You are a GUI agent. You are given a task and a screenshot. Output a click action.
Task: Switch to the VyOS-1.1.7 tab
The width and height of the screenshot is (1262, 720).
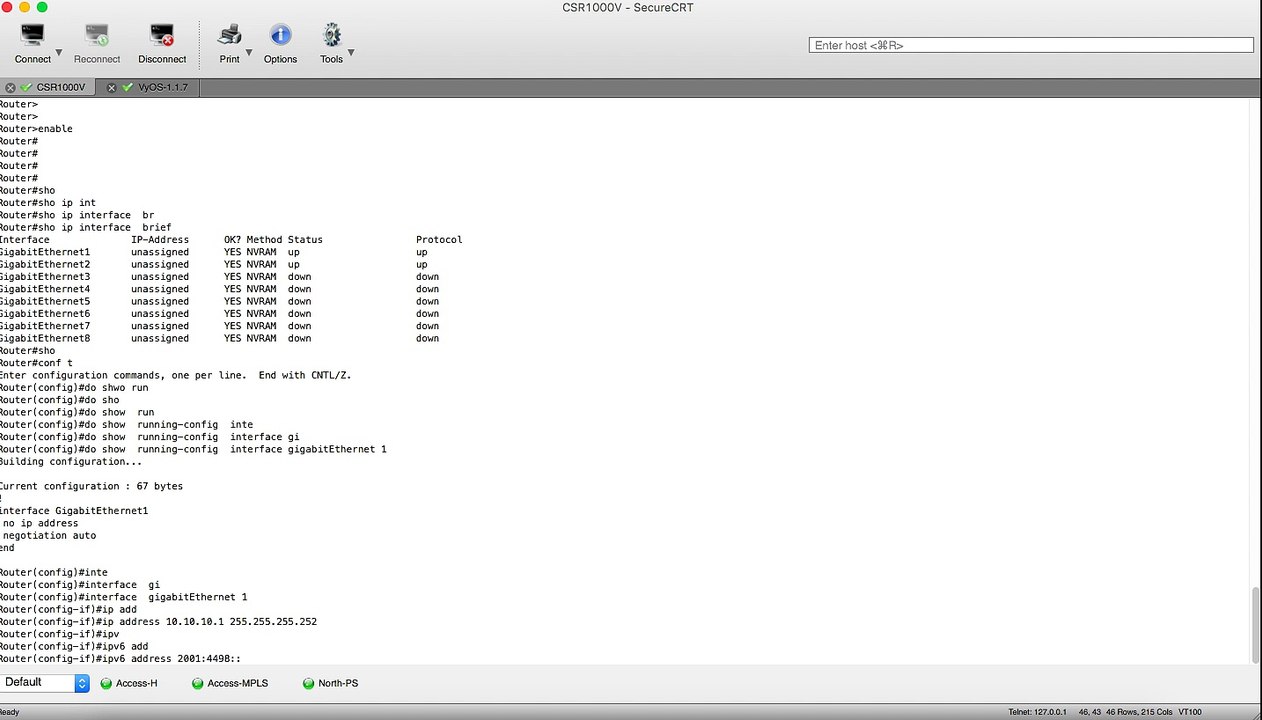[161, 88]
